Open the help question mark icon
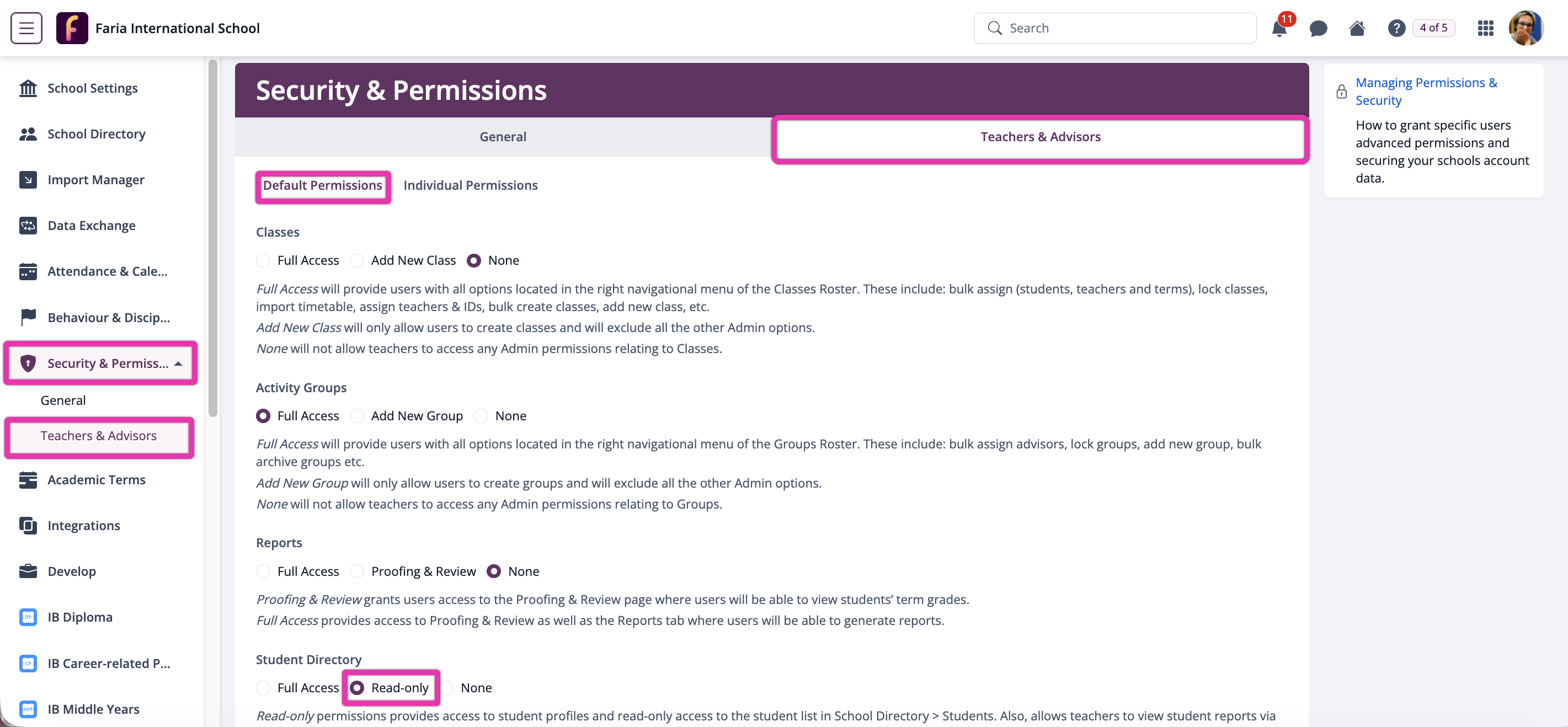Screen dimensions: 1568x727 tap(1396, 29)
